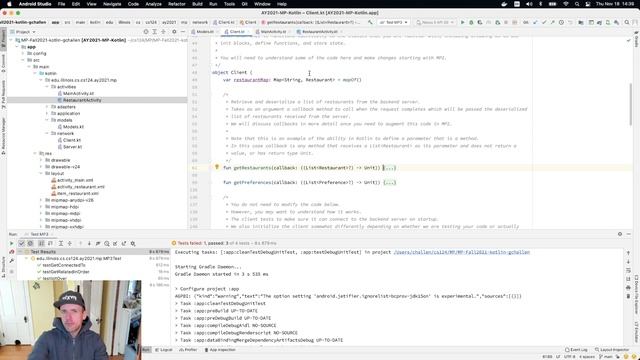Select Client.kt in the project tree

[x=72, y=140]
